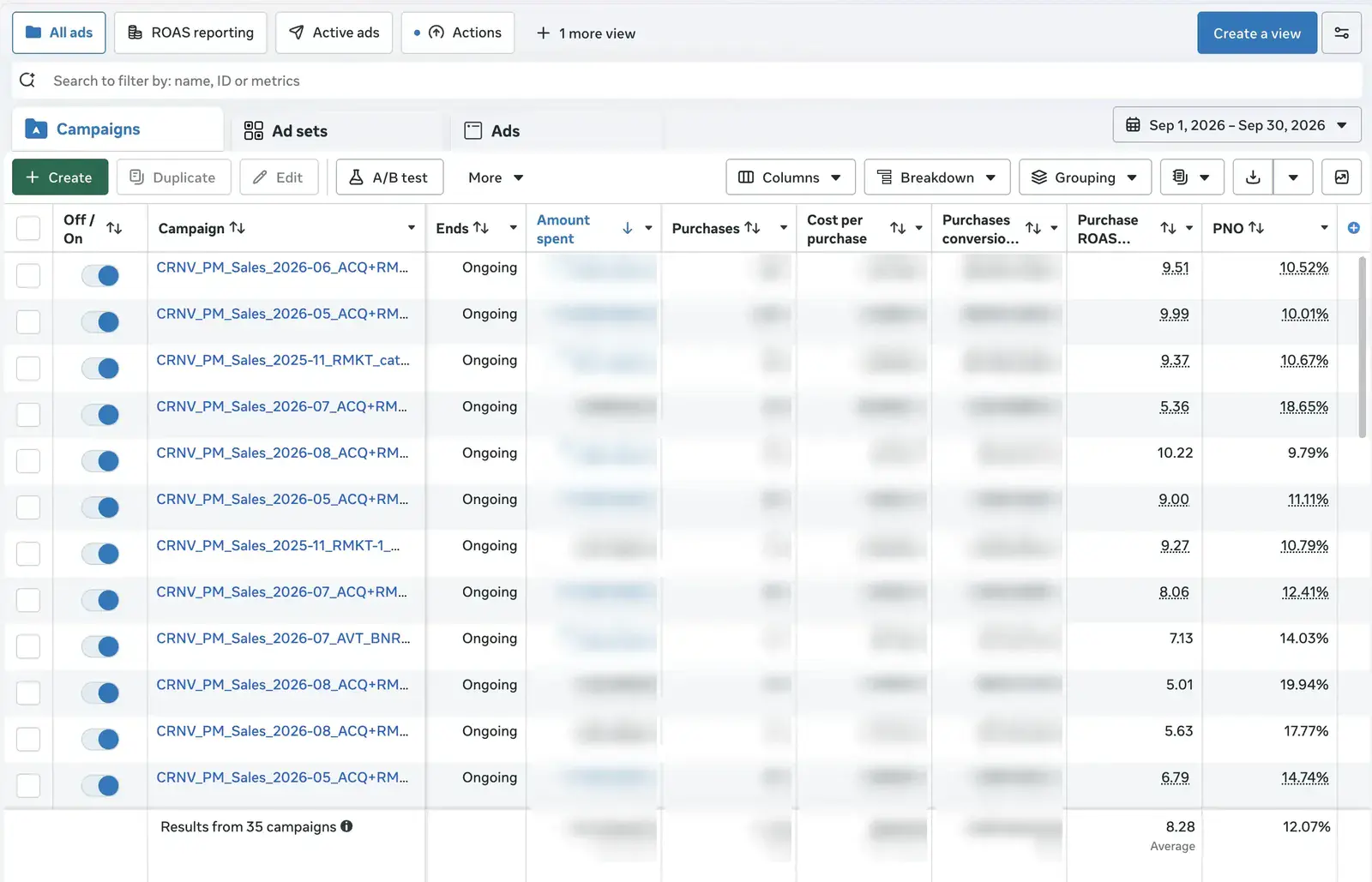Screen dimensions: 1372x882
Task: Expand export options dropdown arrow
Action: click(1293, 177)
